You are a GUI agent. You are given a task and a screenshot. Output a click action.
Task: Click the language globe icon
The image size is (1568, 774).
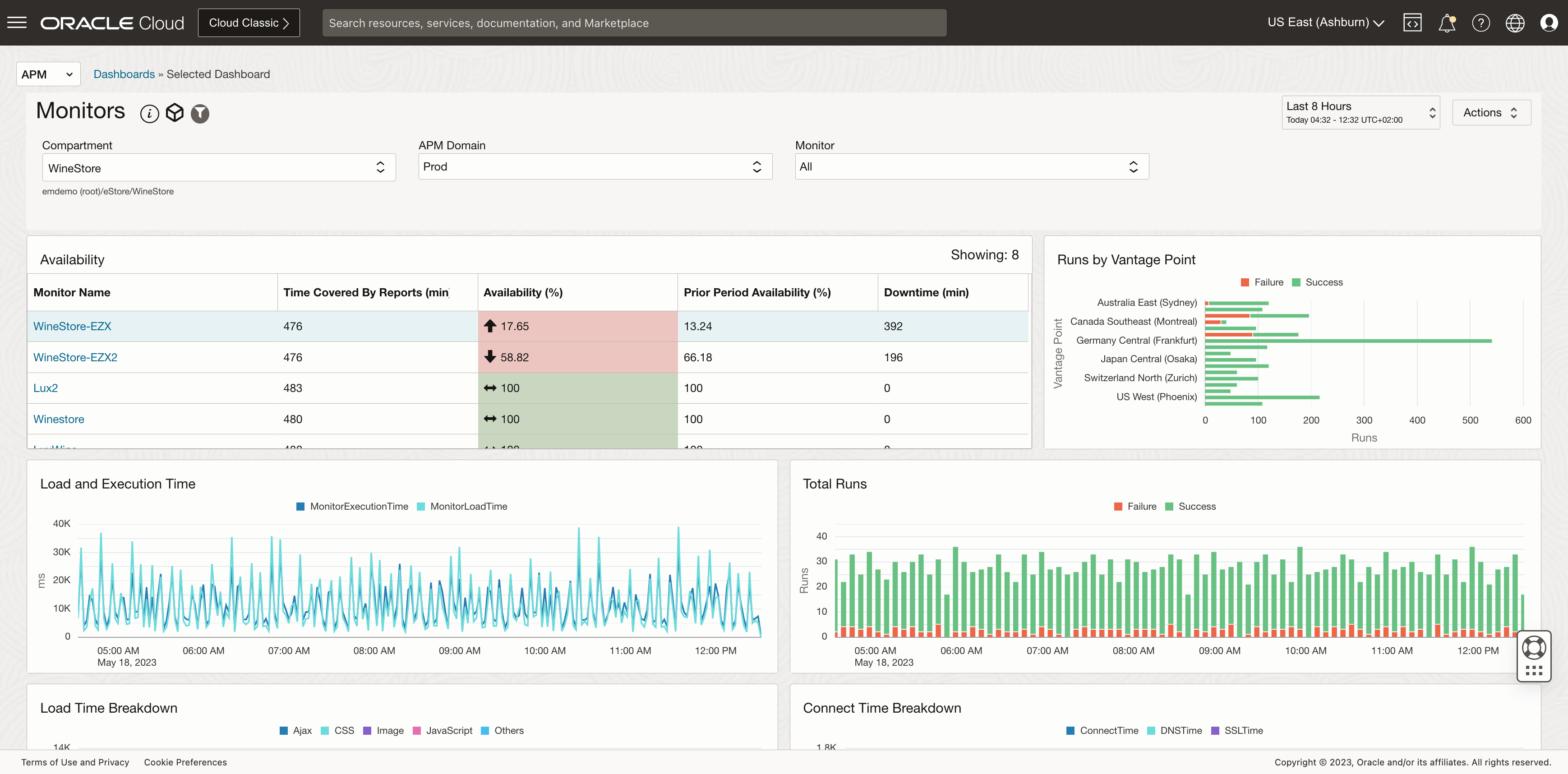[x=1515, y=23]
